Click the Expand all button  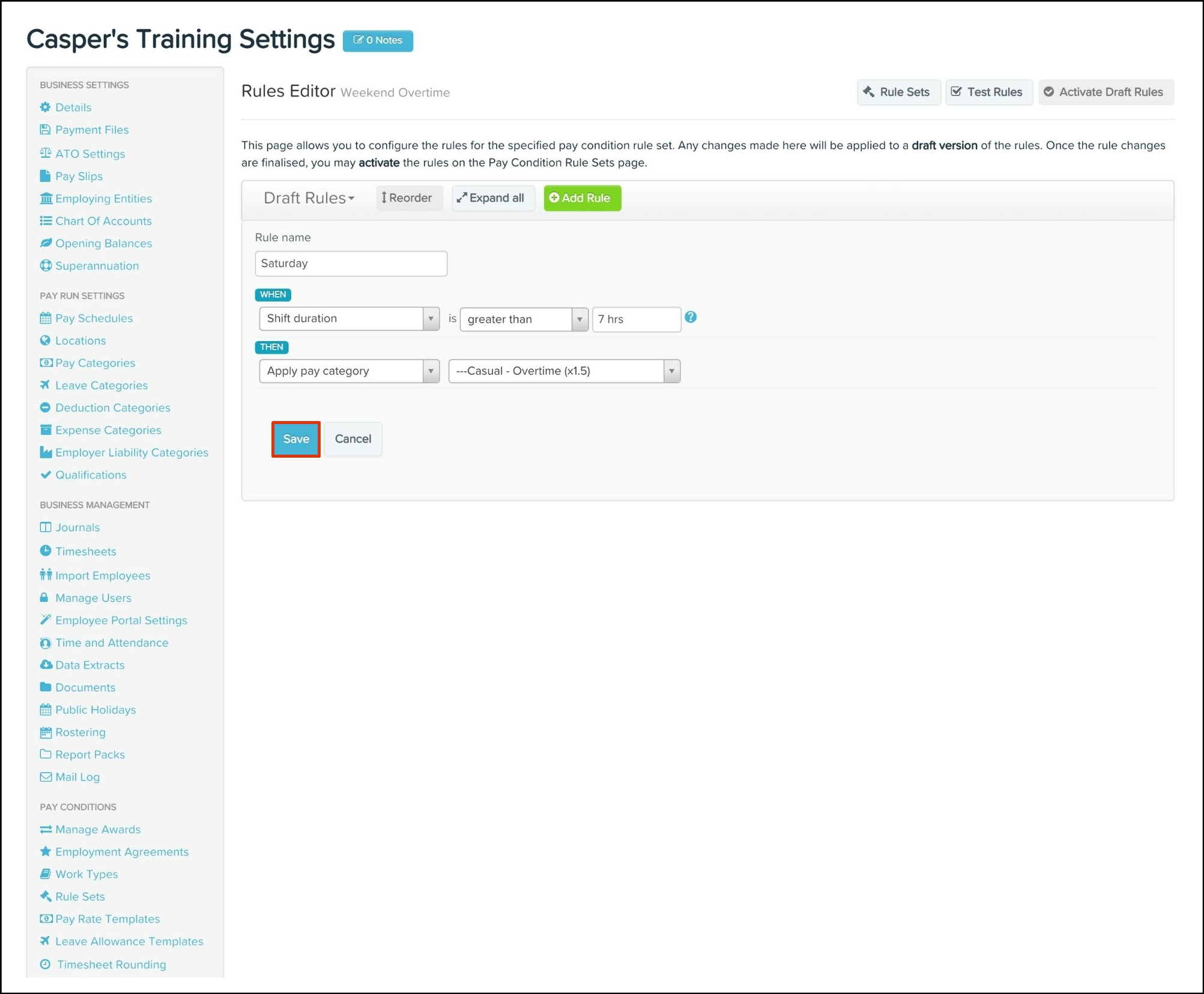click(x=492, y=198)
